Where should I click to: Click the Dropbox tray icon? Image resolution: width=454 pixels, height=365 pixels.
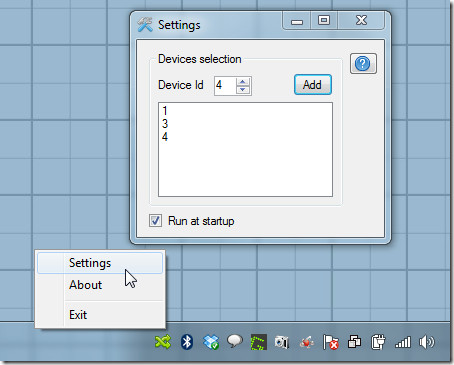211,342
